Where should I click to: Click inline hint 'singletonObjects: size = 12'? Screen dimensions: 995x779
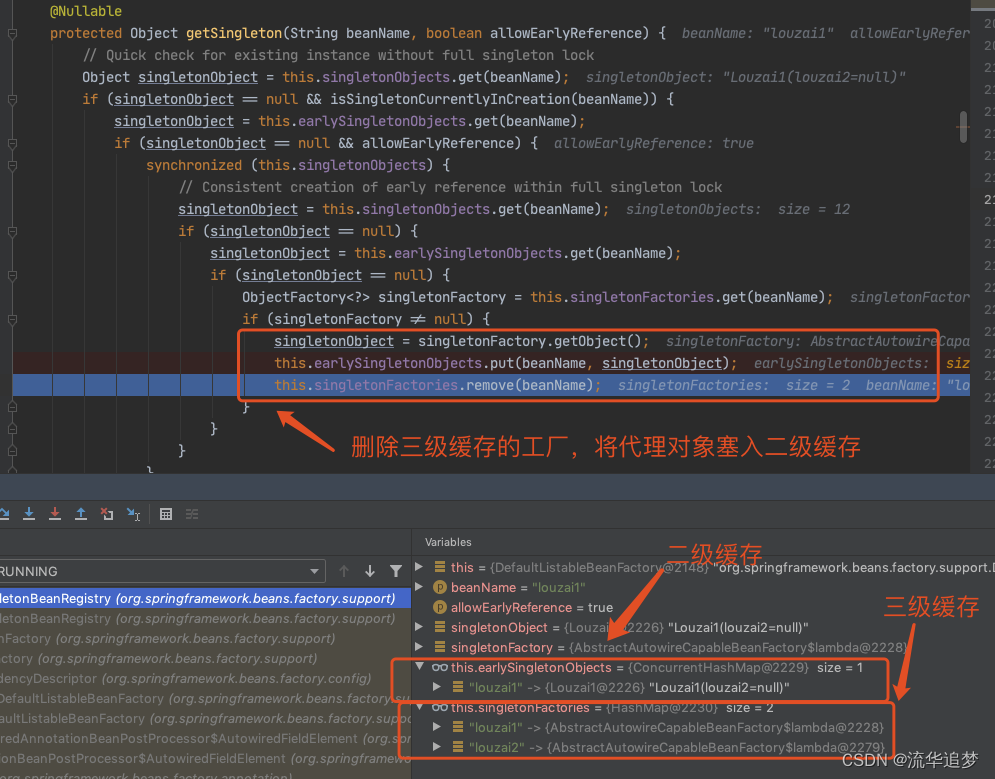(737, 209)
